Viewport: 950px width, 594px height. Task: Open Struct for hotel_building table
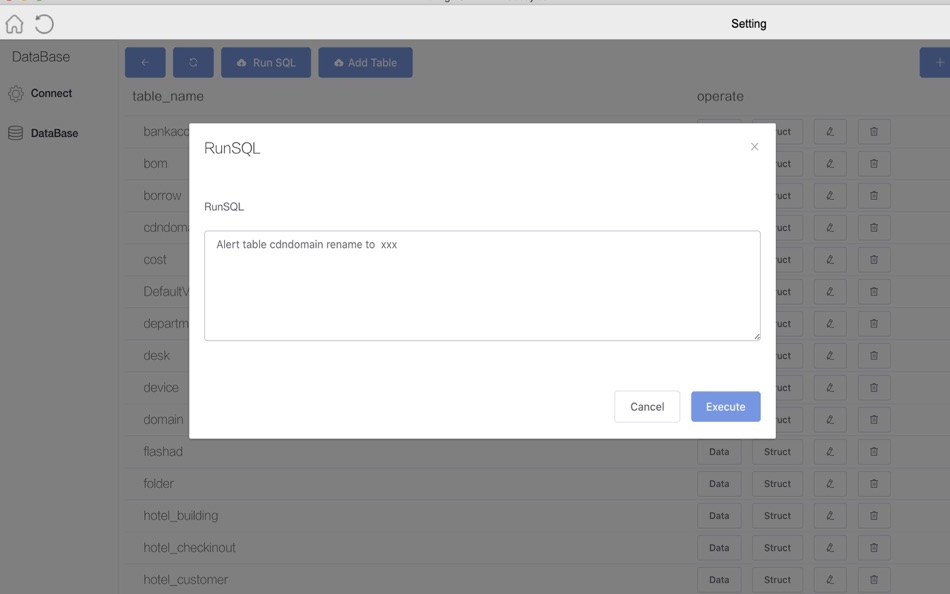coord(777,516)
